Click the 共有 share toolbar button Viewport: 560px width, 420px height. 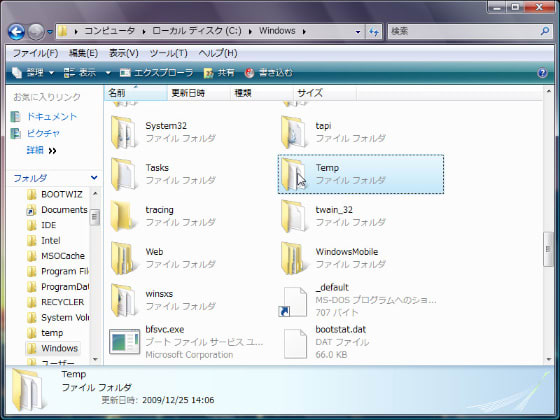coord(219,73)
